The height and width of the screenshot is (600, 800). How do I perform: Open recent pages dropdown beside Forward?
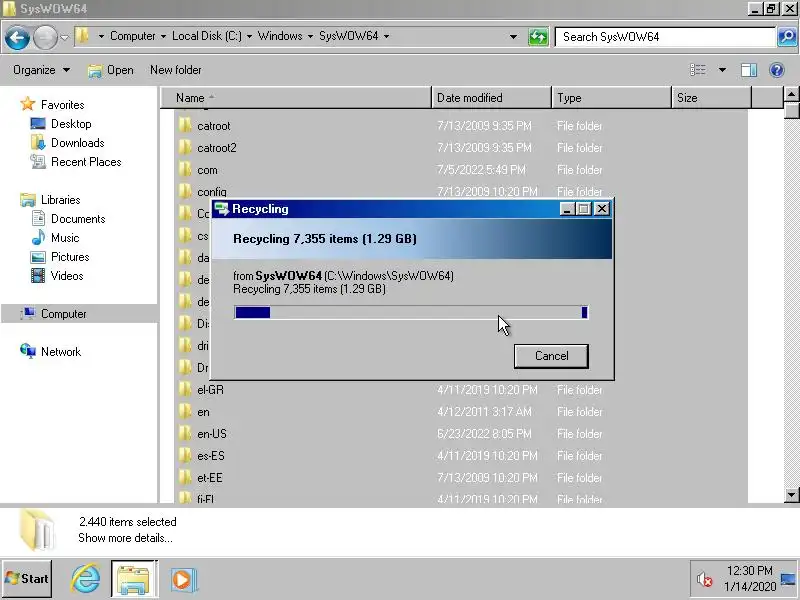64,37
